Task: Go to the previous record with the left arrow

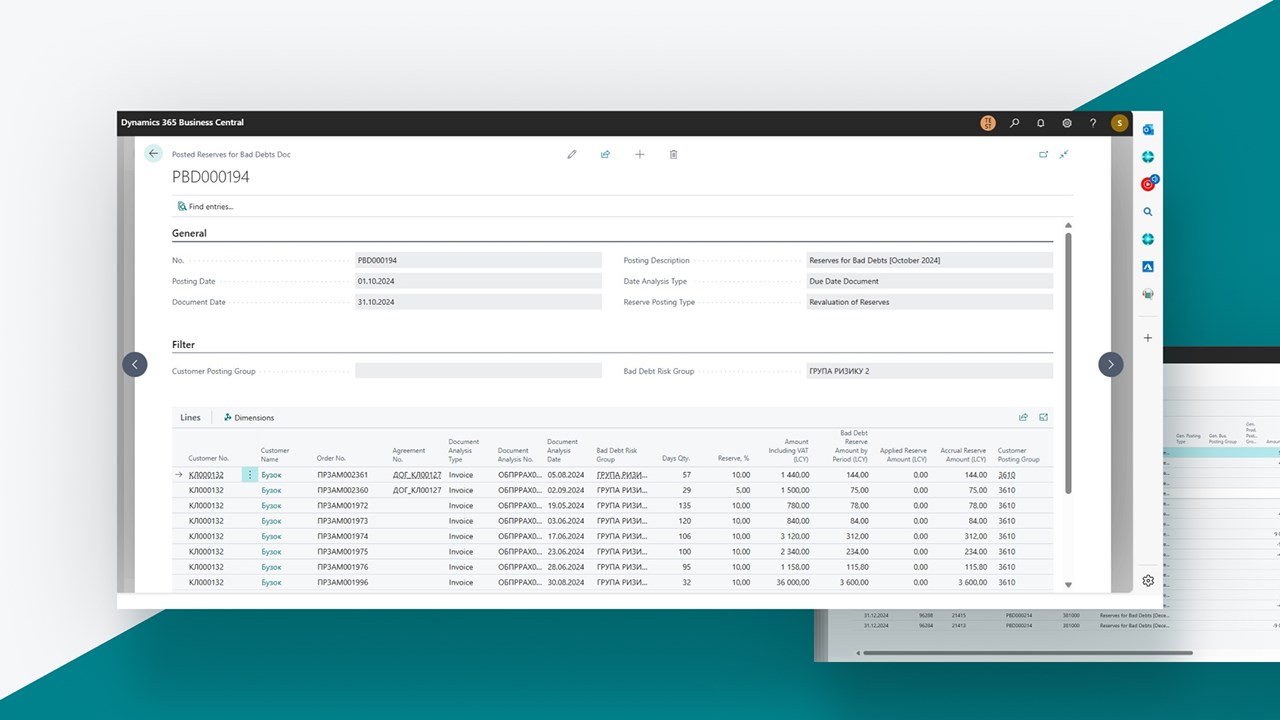Action: (135, 364)
